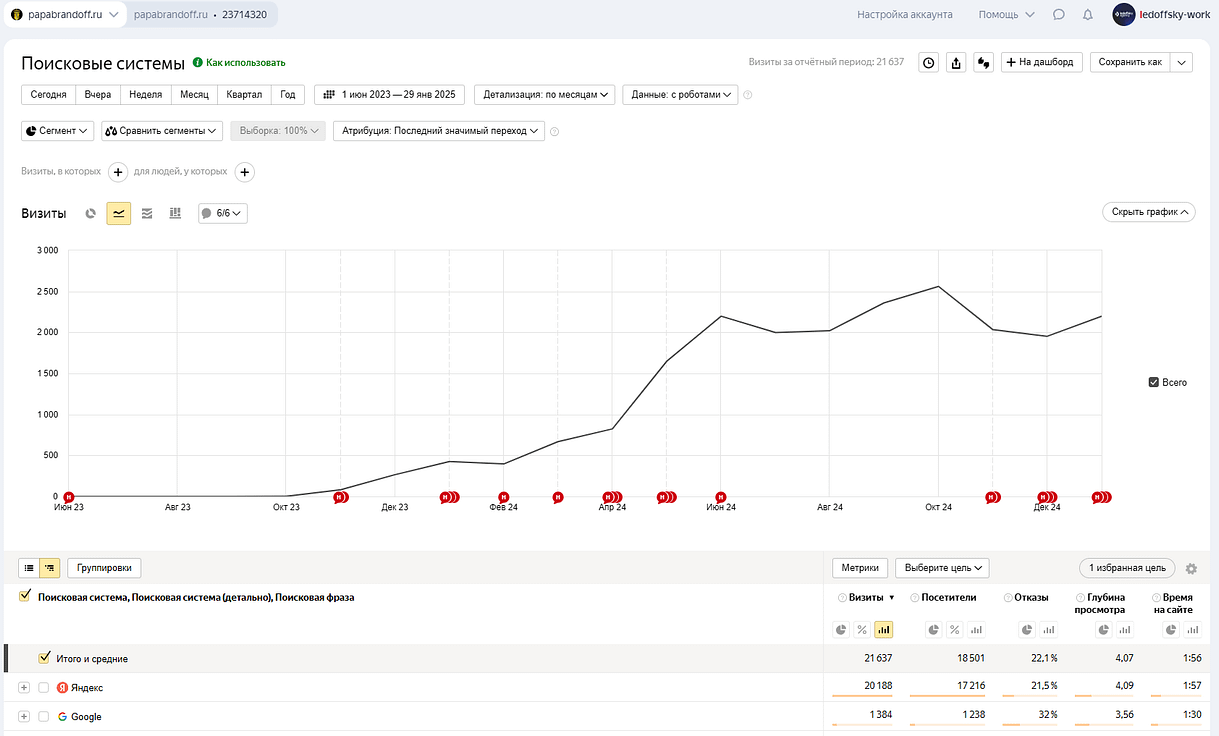Toggle the Google row checkbox
This screenshot has height=736, width=1219.
point(43,717)
